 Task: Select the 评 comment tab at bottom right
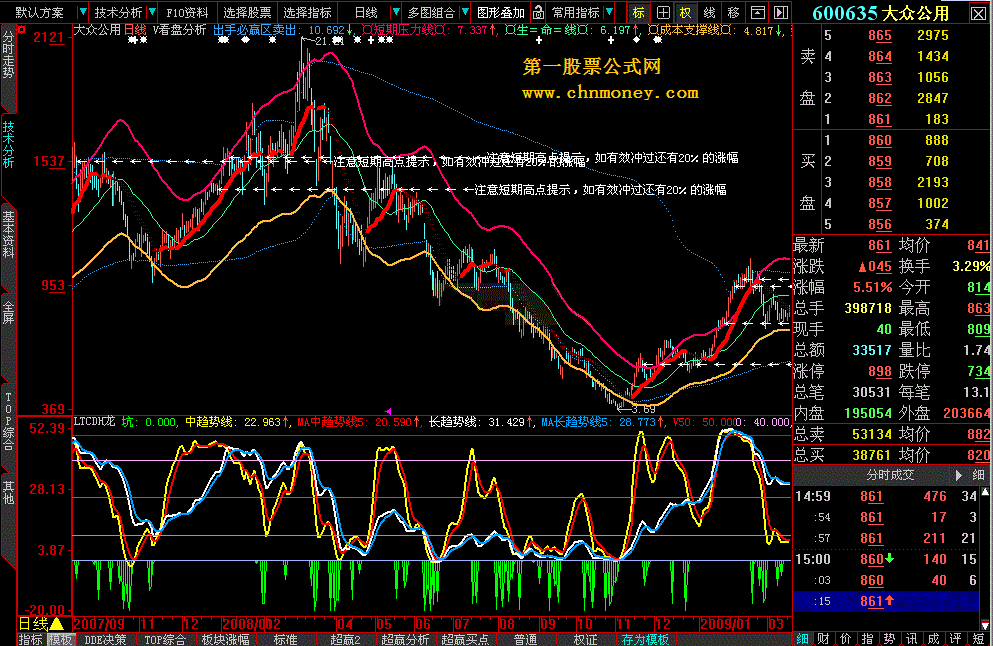click(955, 638)
